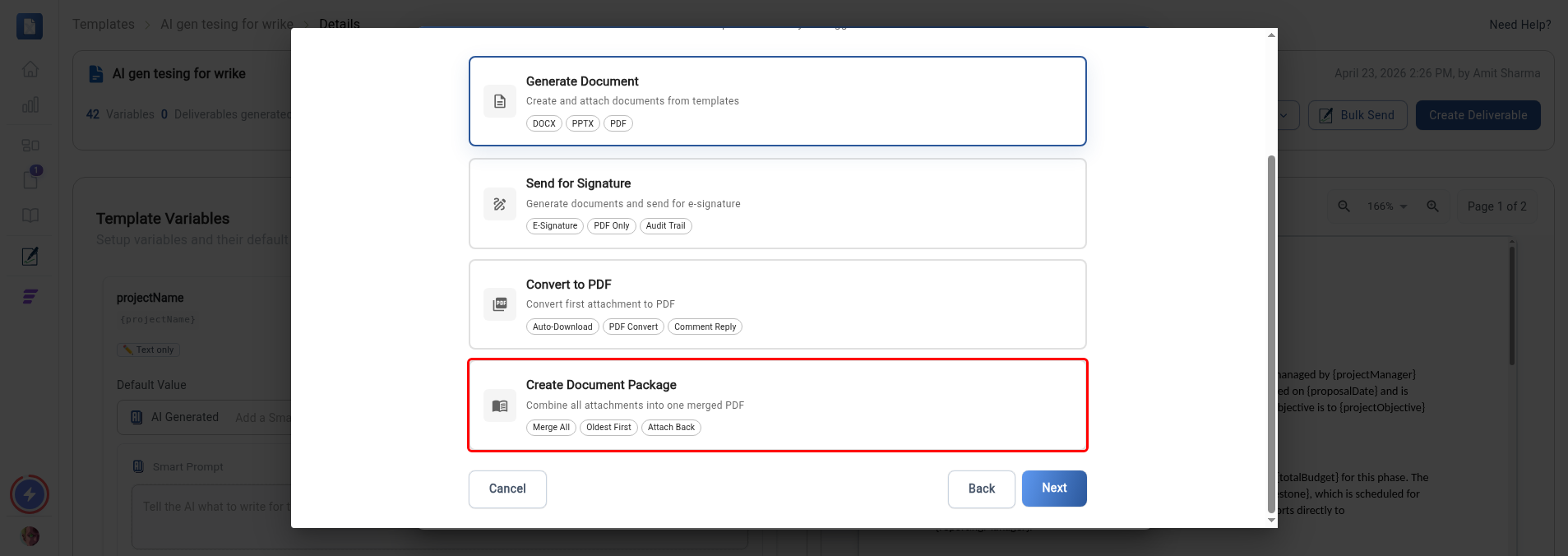Viewport: 1568px width, 556px height.
Task: Click the dialog scroll up arrow
Action: click(1271, 35)
